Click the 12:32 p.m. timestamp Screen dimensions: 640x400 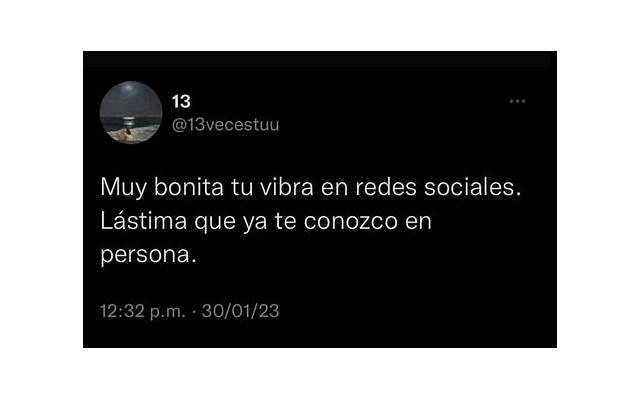143,311
